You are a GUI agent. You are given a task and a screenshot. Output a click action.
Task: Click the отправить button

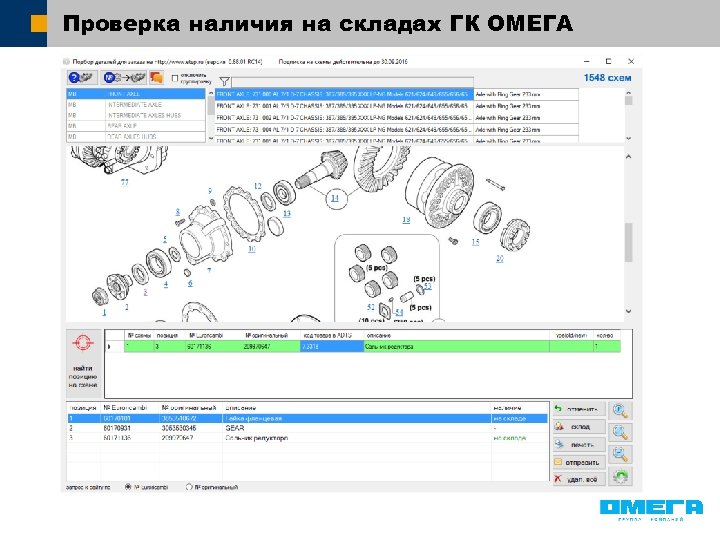coord(579,462)
